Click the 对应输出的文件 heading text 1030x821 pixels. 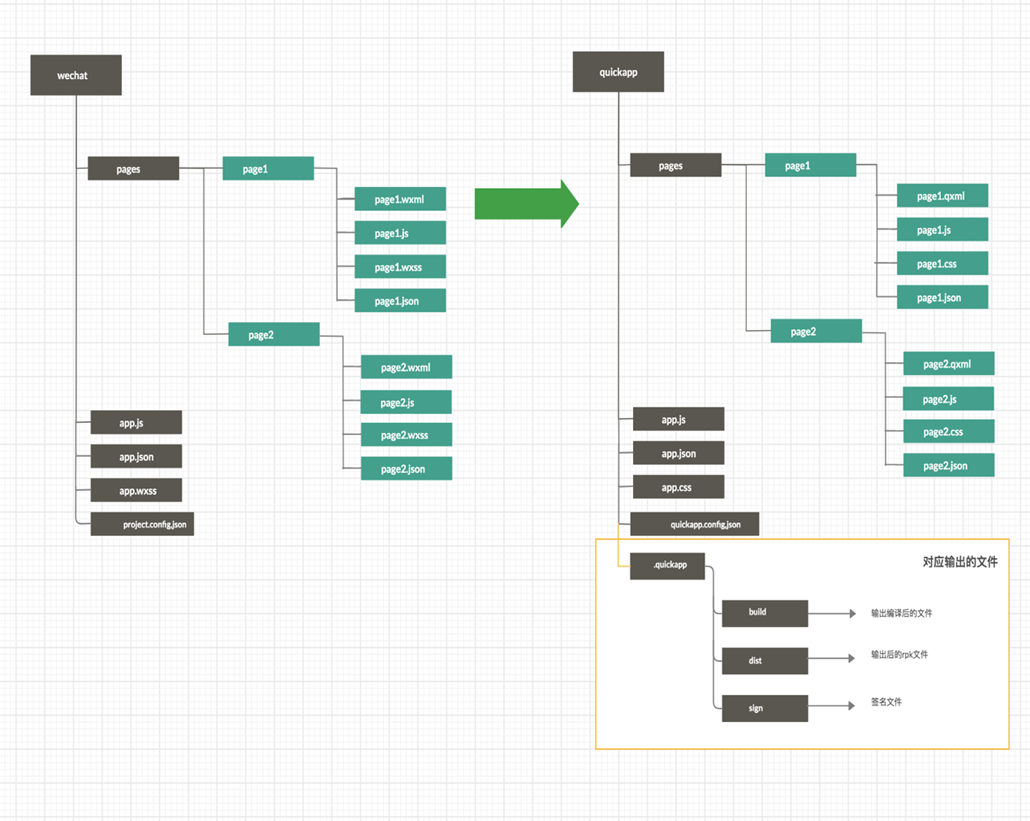(959, 562)
